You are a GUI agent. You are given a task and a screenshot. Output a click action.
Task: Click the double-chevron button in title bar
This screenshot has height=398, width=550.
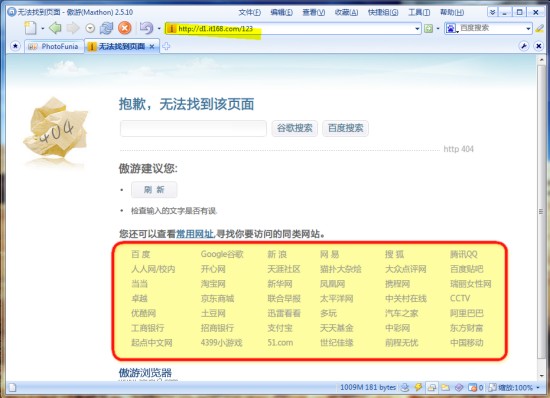coord(492,12)
